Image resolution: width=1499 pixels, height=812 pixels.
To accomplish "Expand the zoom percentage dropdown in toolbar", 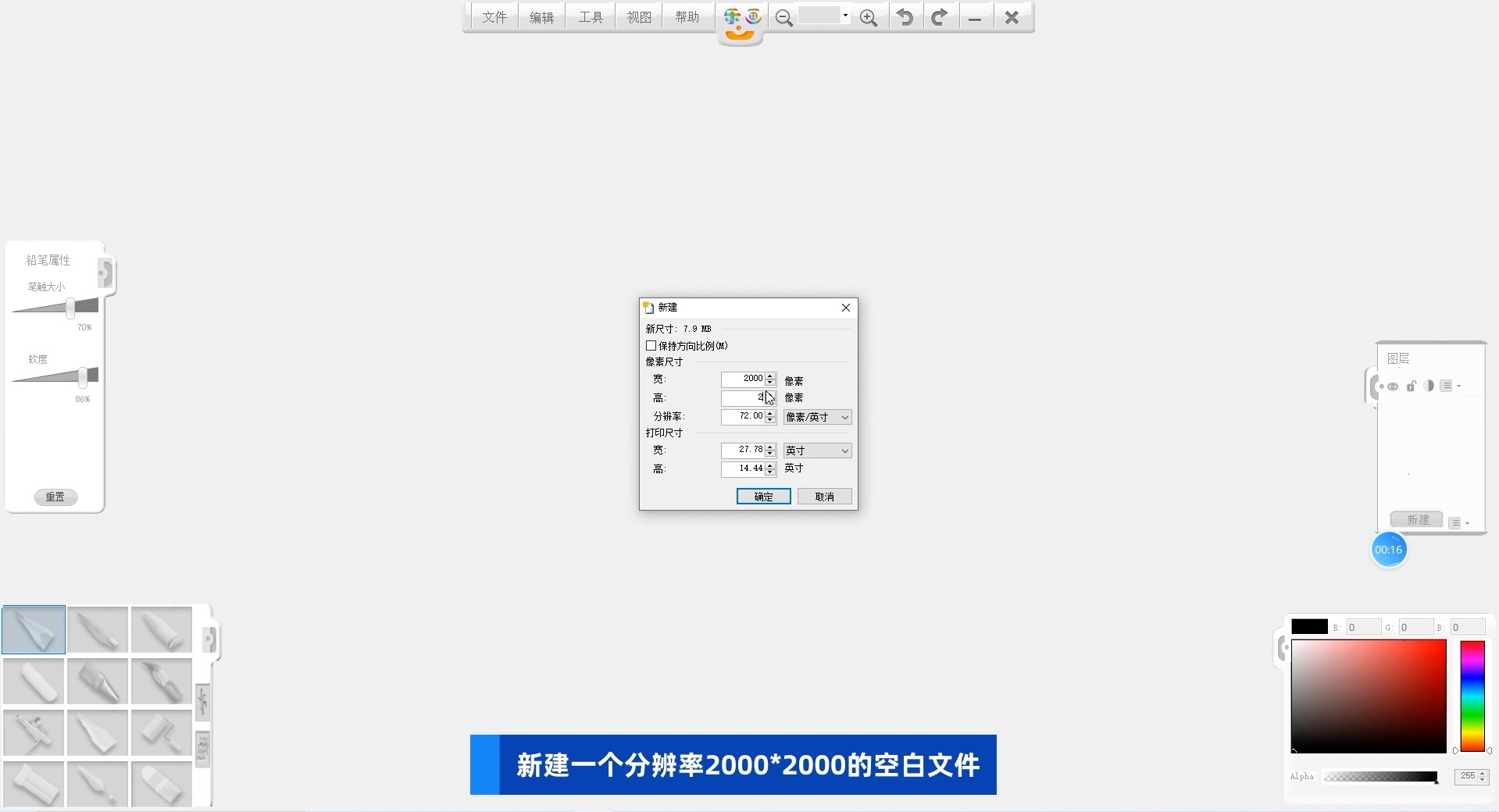I will (844, 16).
